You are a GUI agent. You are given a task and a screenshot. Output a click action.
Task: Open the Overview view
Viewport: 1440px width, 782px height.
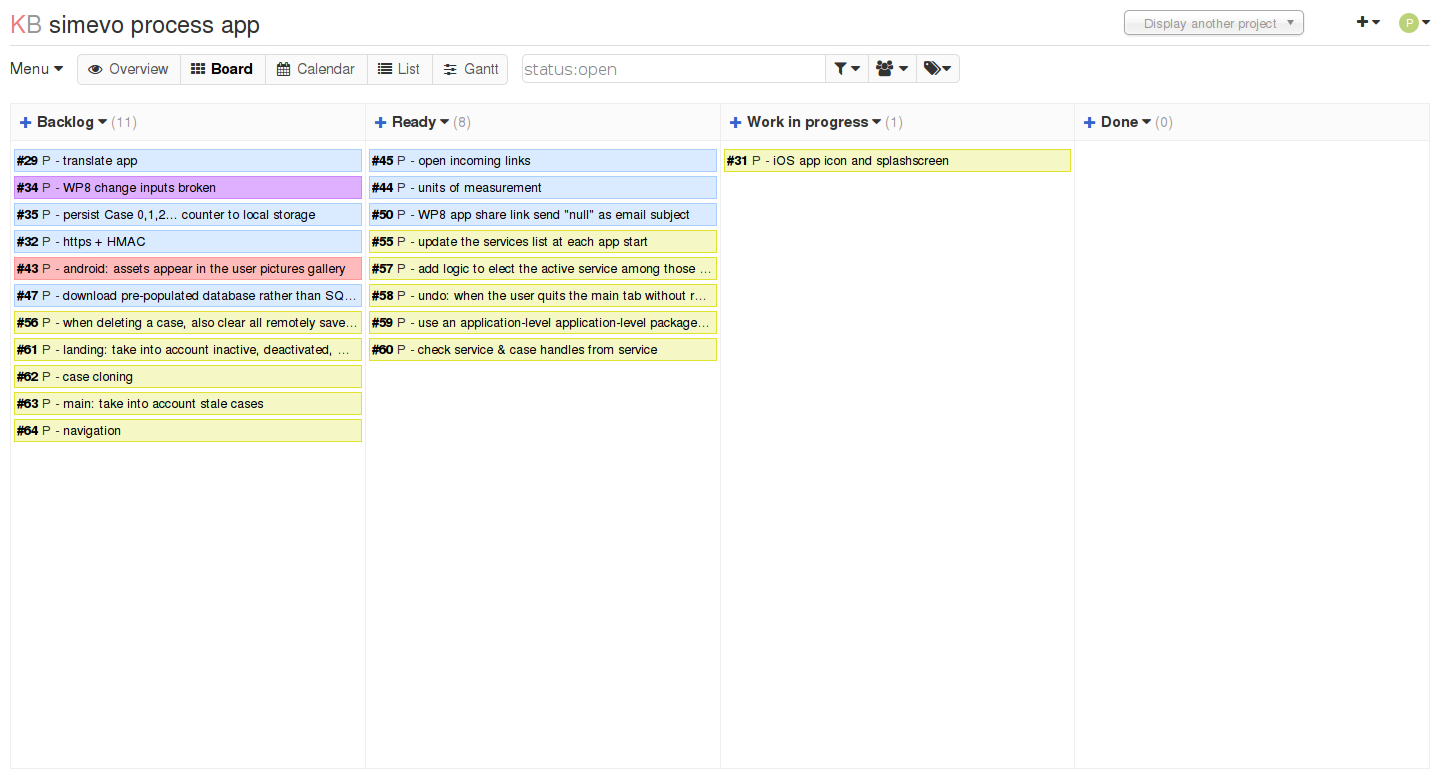[x=128, y=69]
